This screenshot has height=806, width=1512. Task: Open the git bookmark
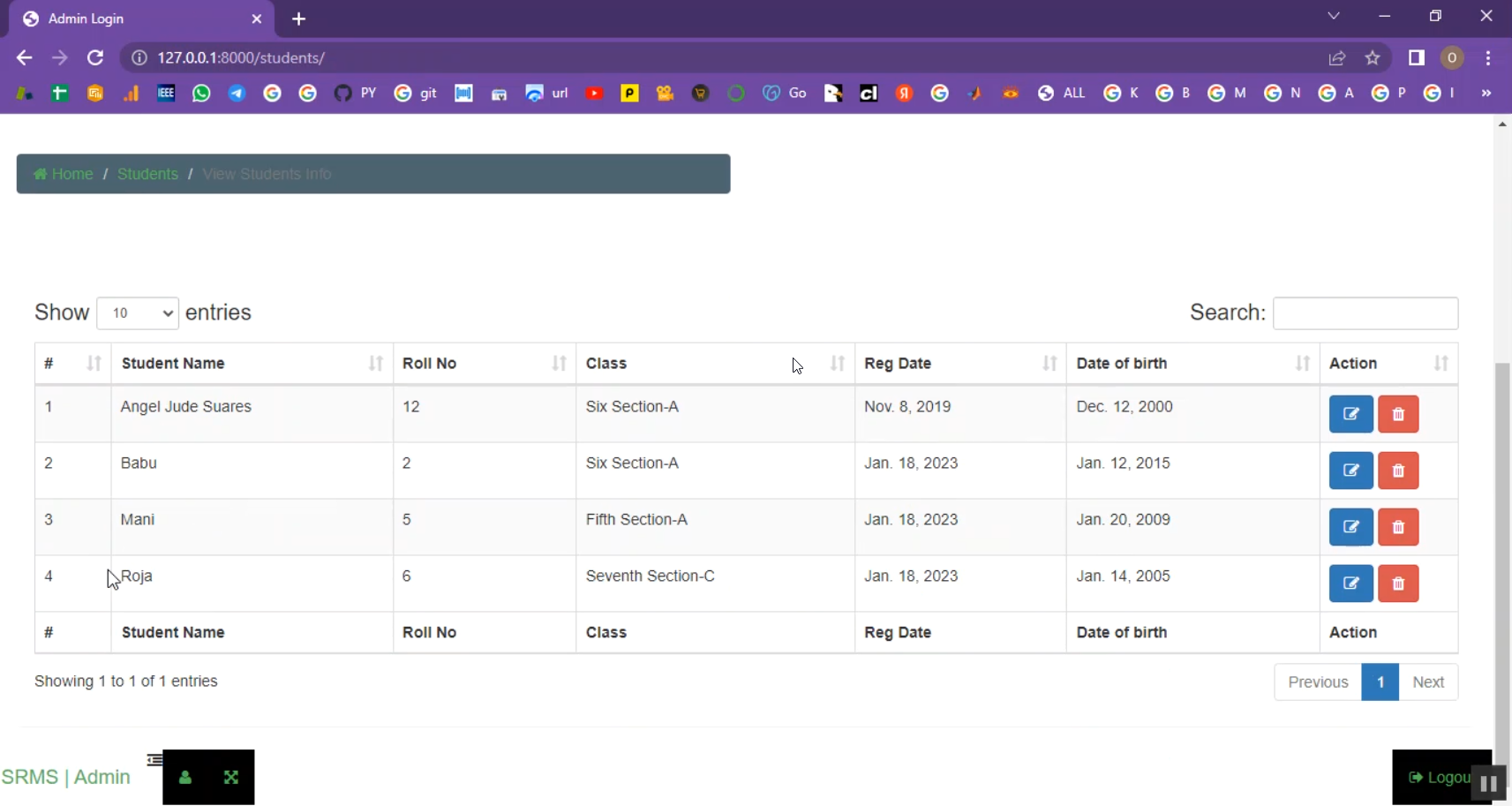(x=416, y=93)
